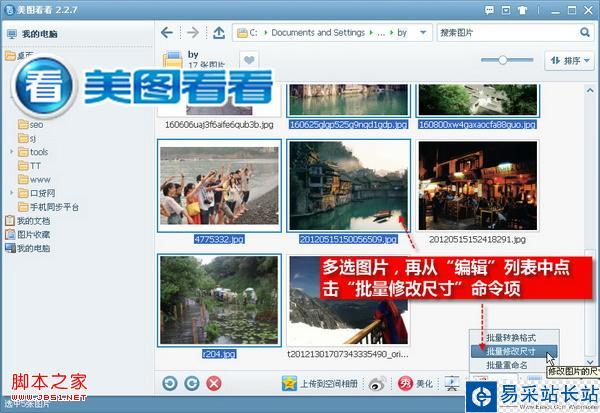Click 上传到空间相册 button label

point(329,384)
